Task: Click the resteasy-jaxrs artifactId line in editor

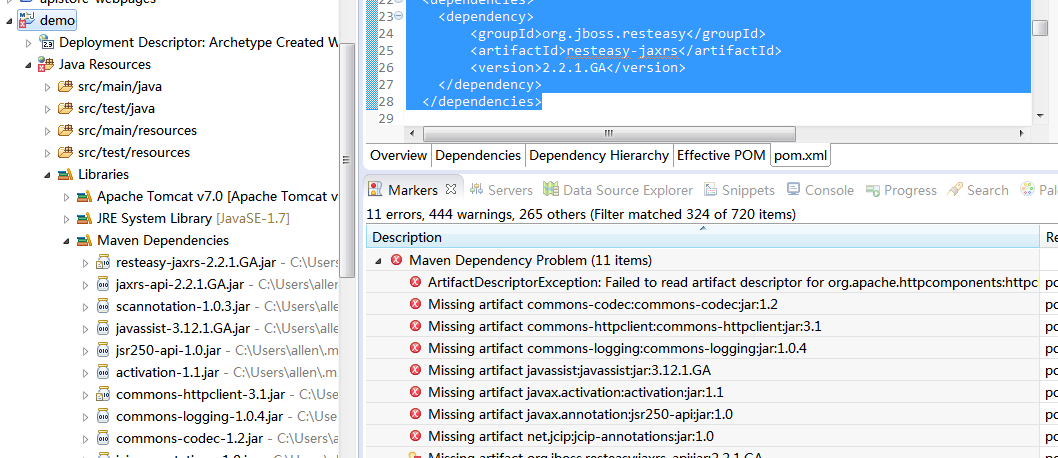Action: pyautogui.click(x=625, y=51)
